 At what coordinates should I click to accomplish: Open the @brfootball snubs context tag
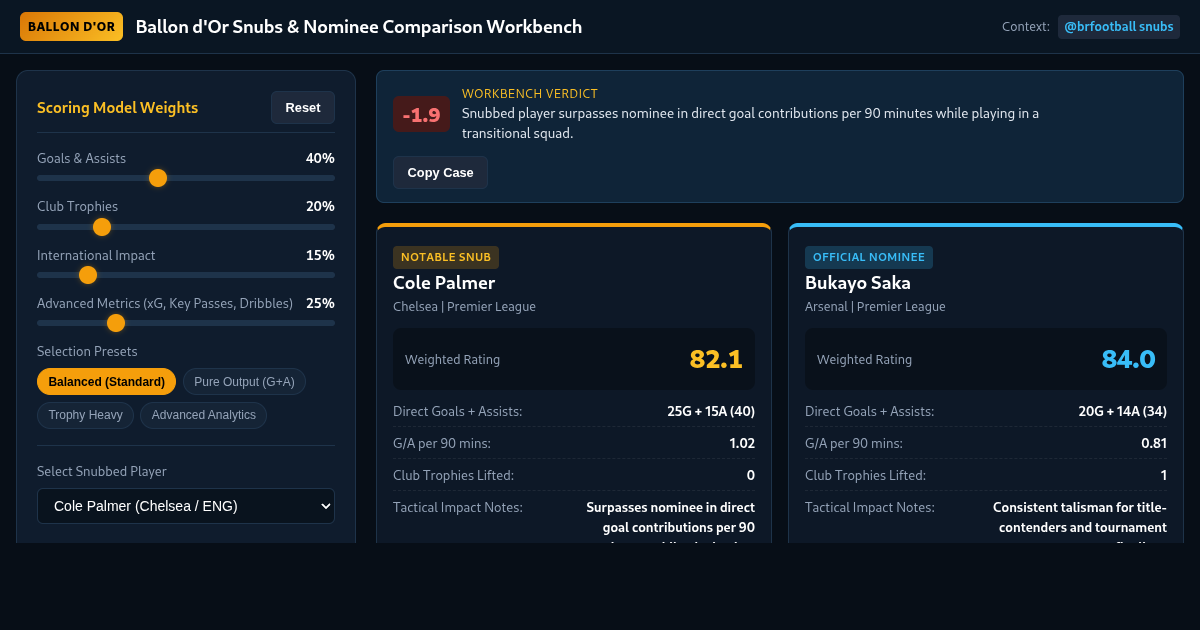coord(1118,26)
